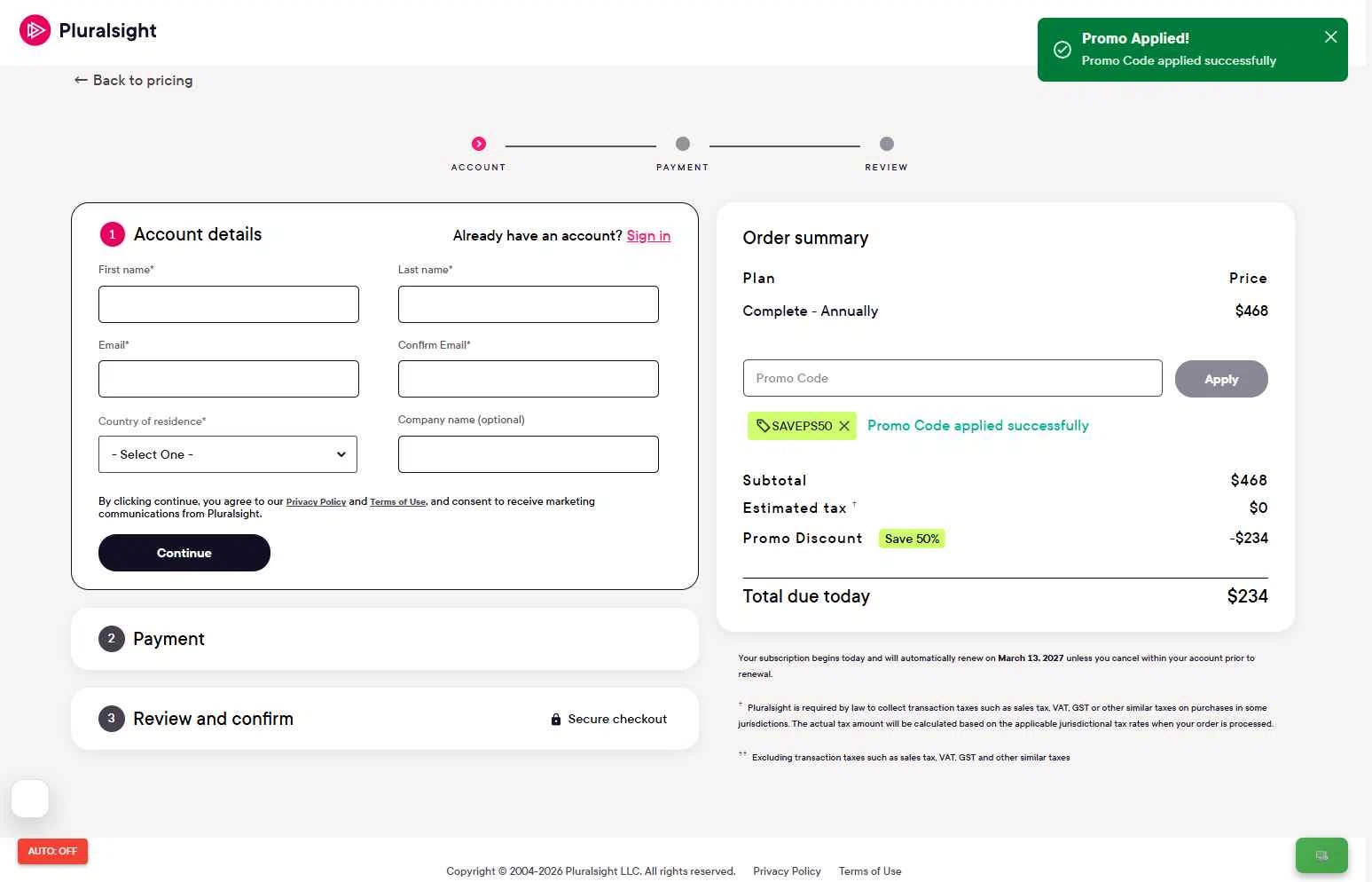Select the Payment step indicator

(682, 144)
